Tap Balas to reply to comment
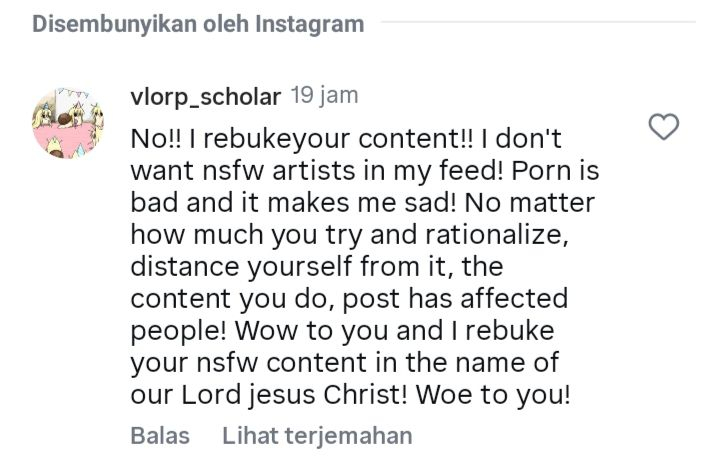 click(x=154, y=436)
